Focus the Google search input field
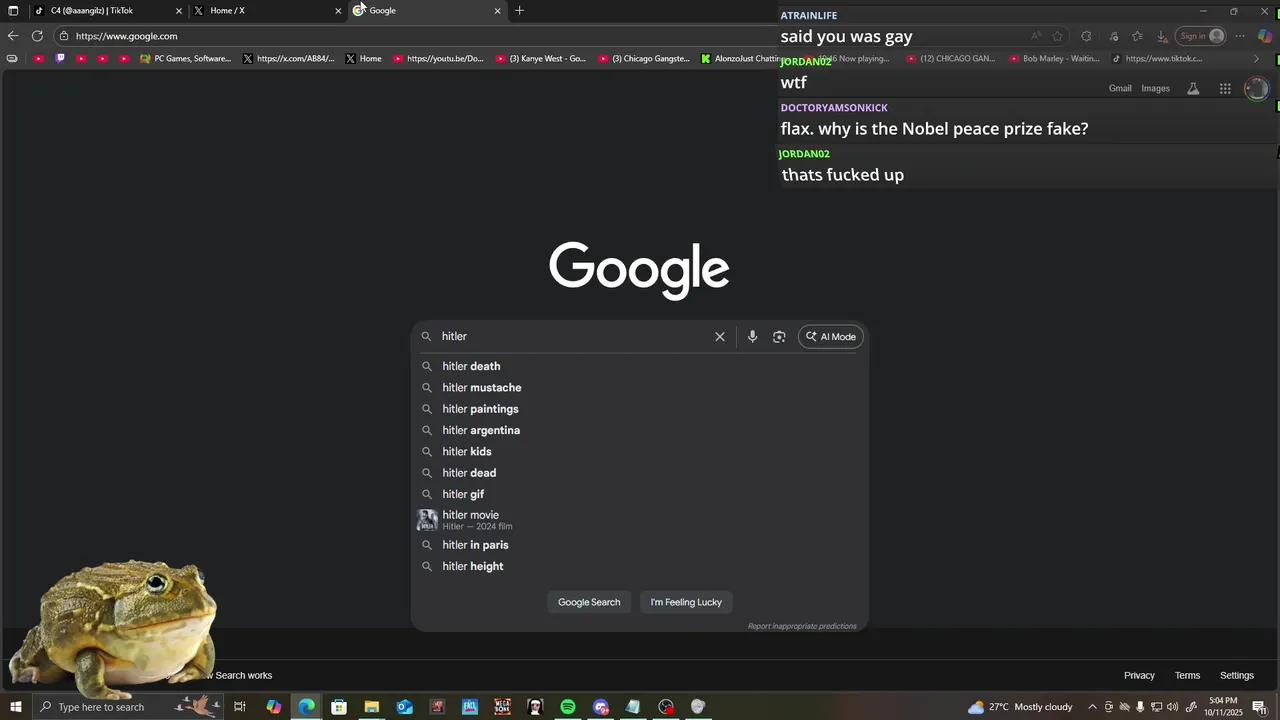The height and width of the screenshot is (720, 1280). [575, 337]
